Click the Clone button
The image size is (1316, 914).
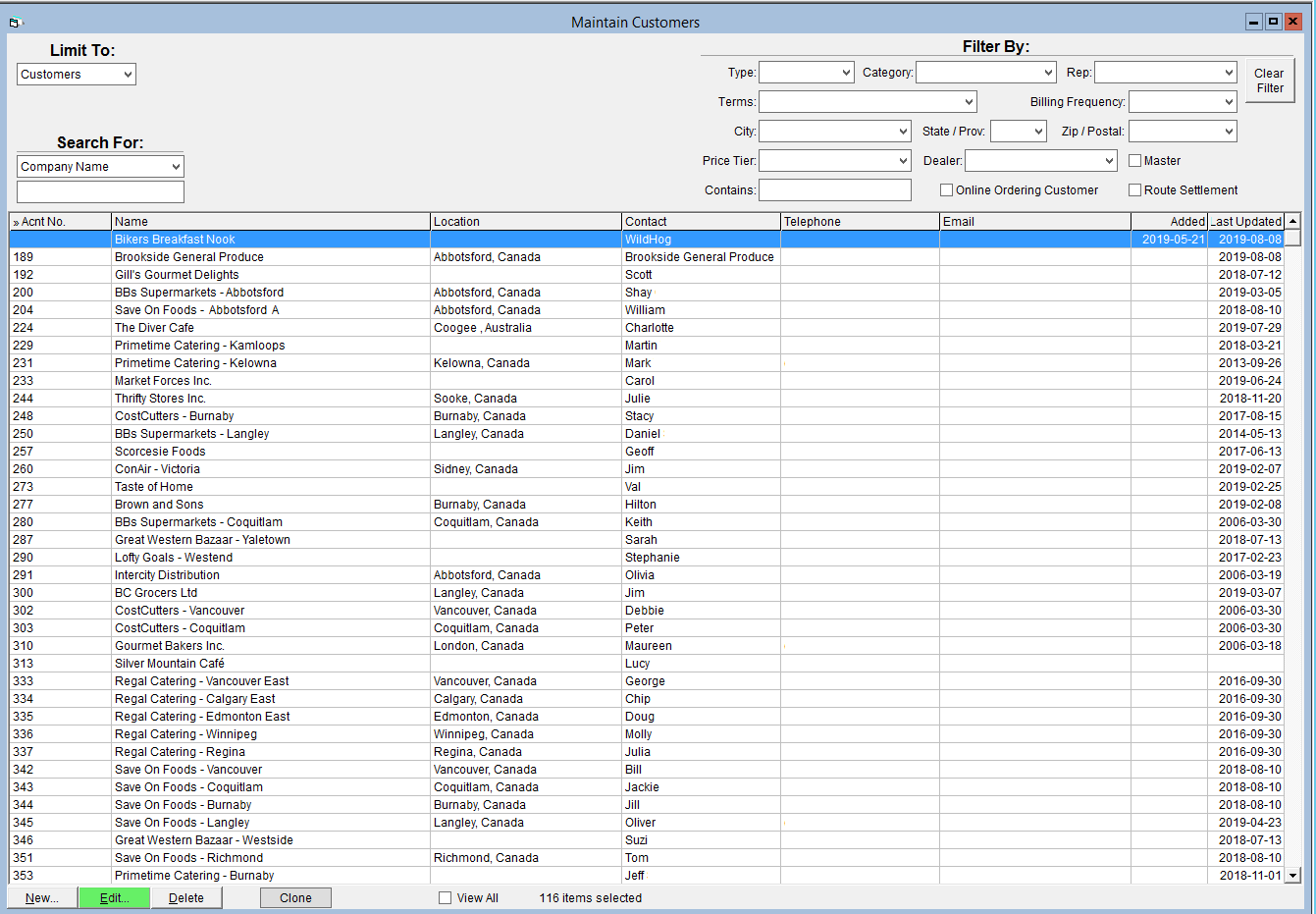(x=295, y=897)
